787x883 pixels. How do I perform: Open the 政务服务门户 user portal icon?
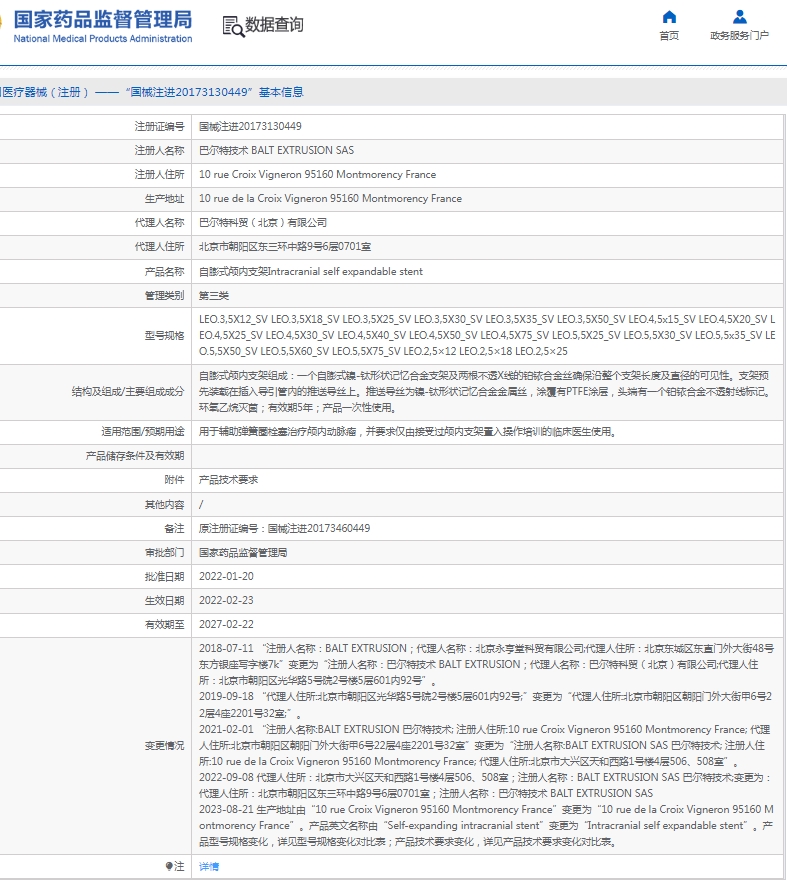739,17
